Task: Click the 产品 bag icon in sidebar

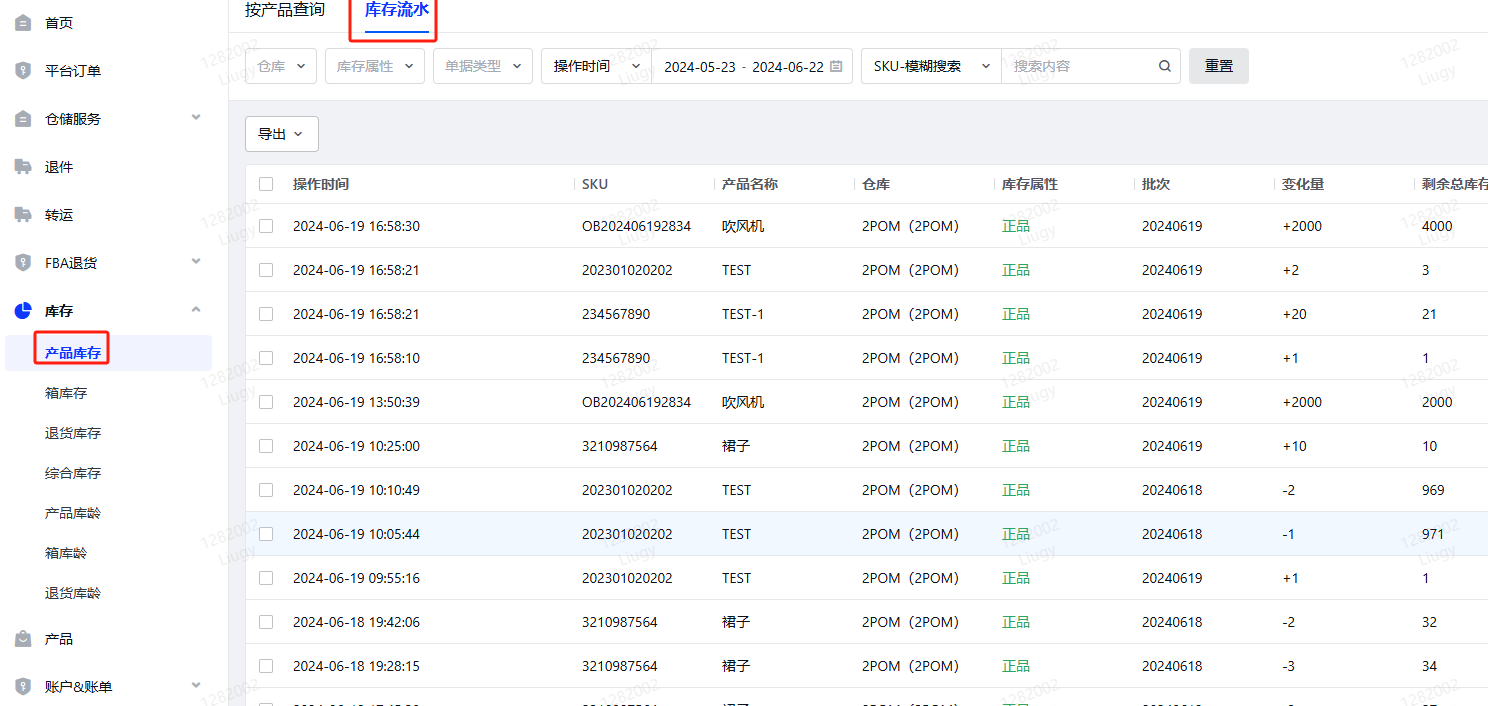Action: tap(23, 639)
